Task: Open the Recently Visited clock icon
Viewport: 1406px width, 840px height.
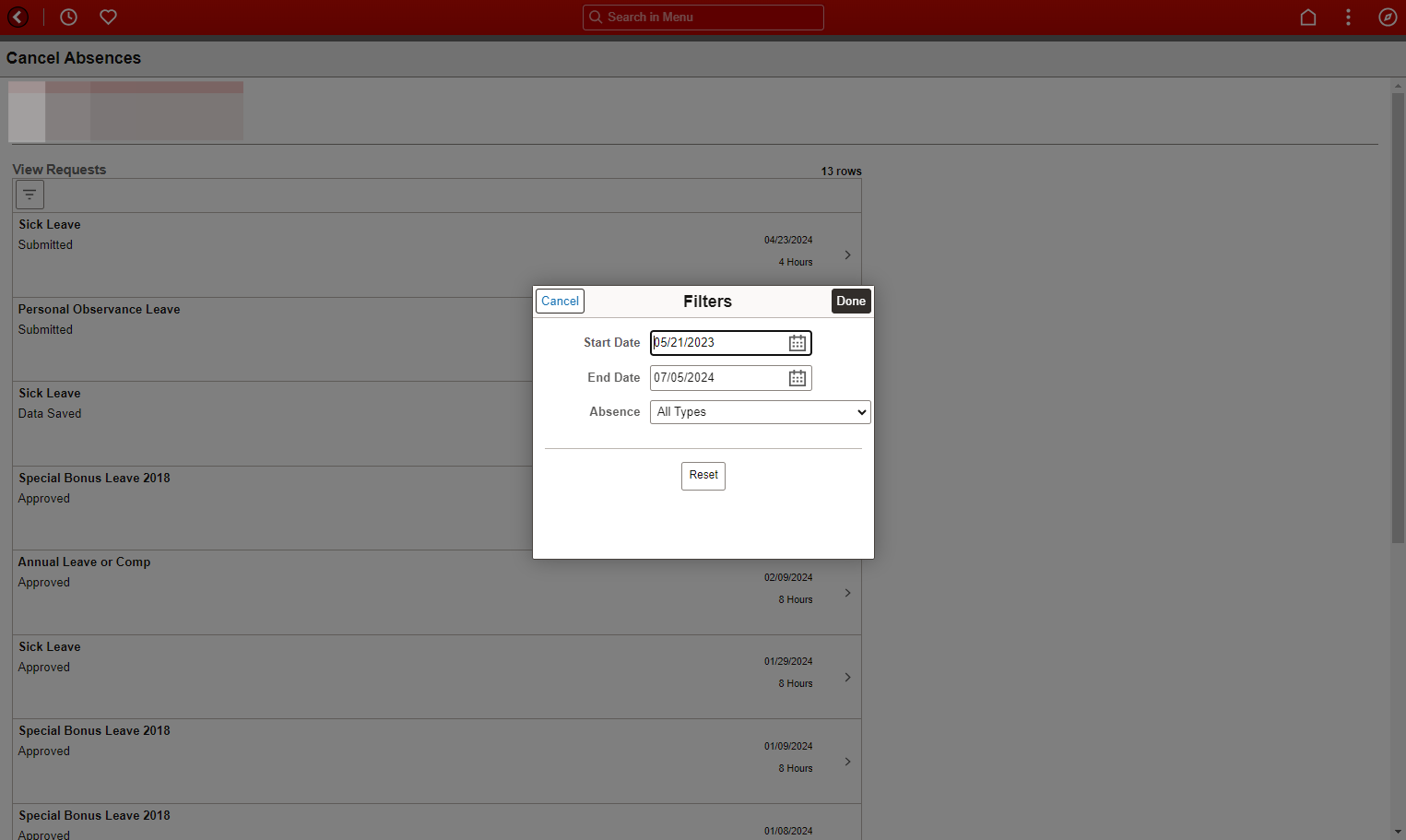Action: 68,17
